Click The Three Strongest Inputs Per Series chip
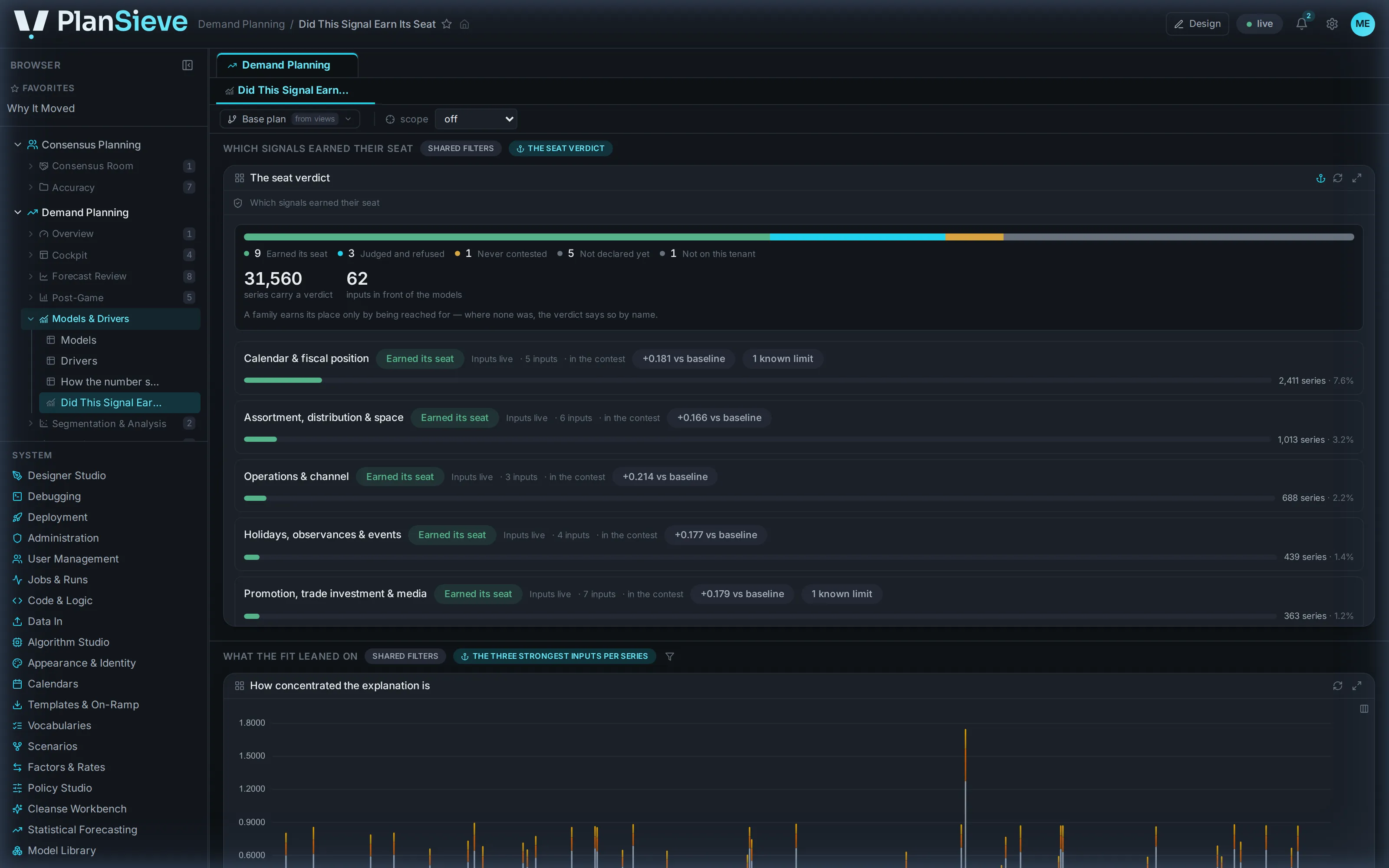The width and height of the screenshot is (1389, 868). coord(554,656)
